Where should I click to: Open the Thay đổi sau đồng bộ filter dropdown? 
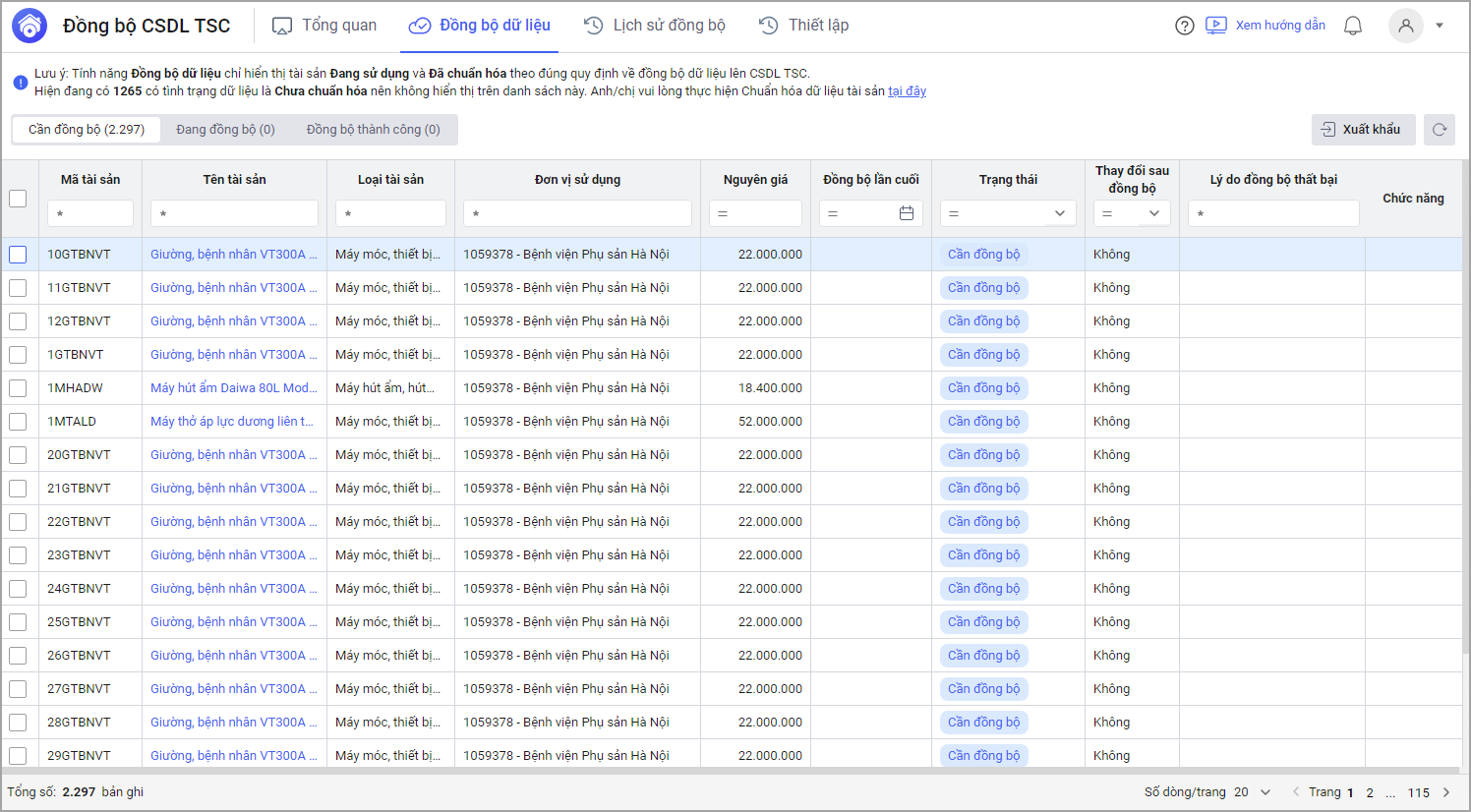[x=1153, y=213]
